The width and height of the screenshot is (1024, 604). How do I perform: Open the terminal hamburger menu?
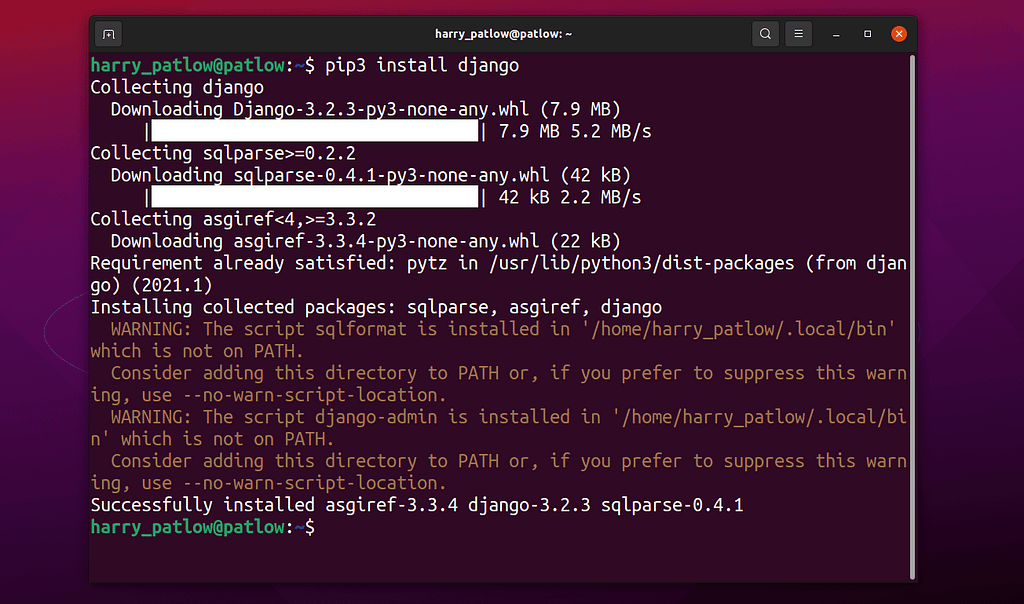click(x=798, y=34)
